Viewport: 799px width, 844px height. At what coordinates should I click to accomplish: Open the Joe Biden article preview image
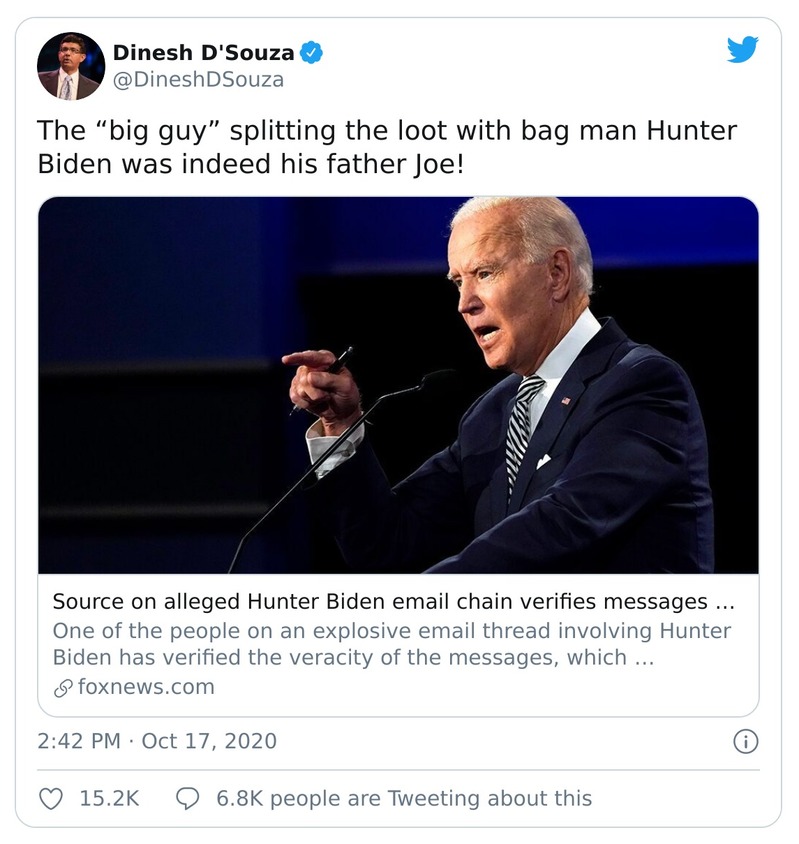(398, 384)
